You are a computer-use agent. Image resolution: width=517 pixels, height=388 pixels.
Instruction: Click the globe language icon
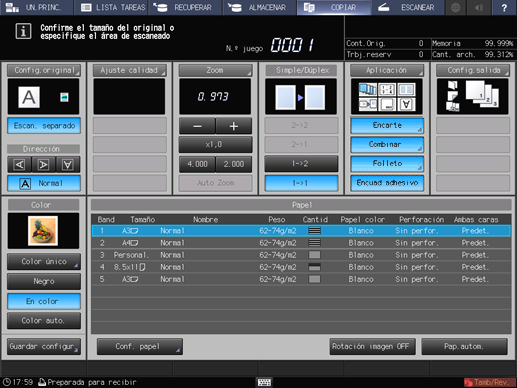click(456, 7)
